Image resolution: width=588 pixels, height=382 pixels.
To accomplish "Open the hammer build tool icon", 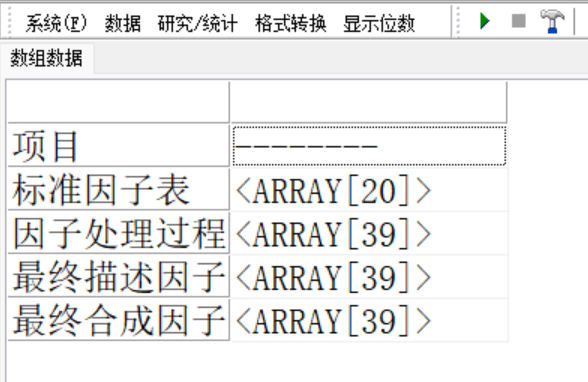I will coord(552,21).
